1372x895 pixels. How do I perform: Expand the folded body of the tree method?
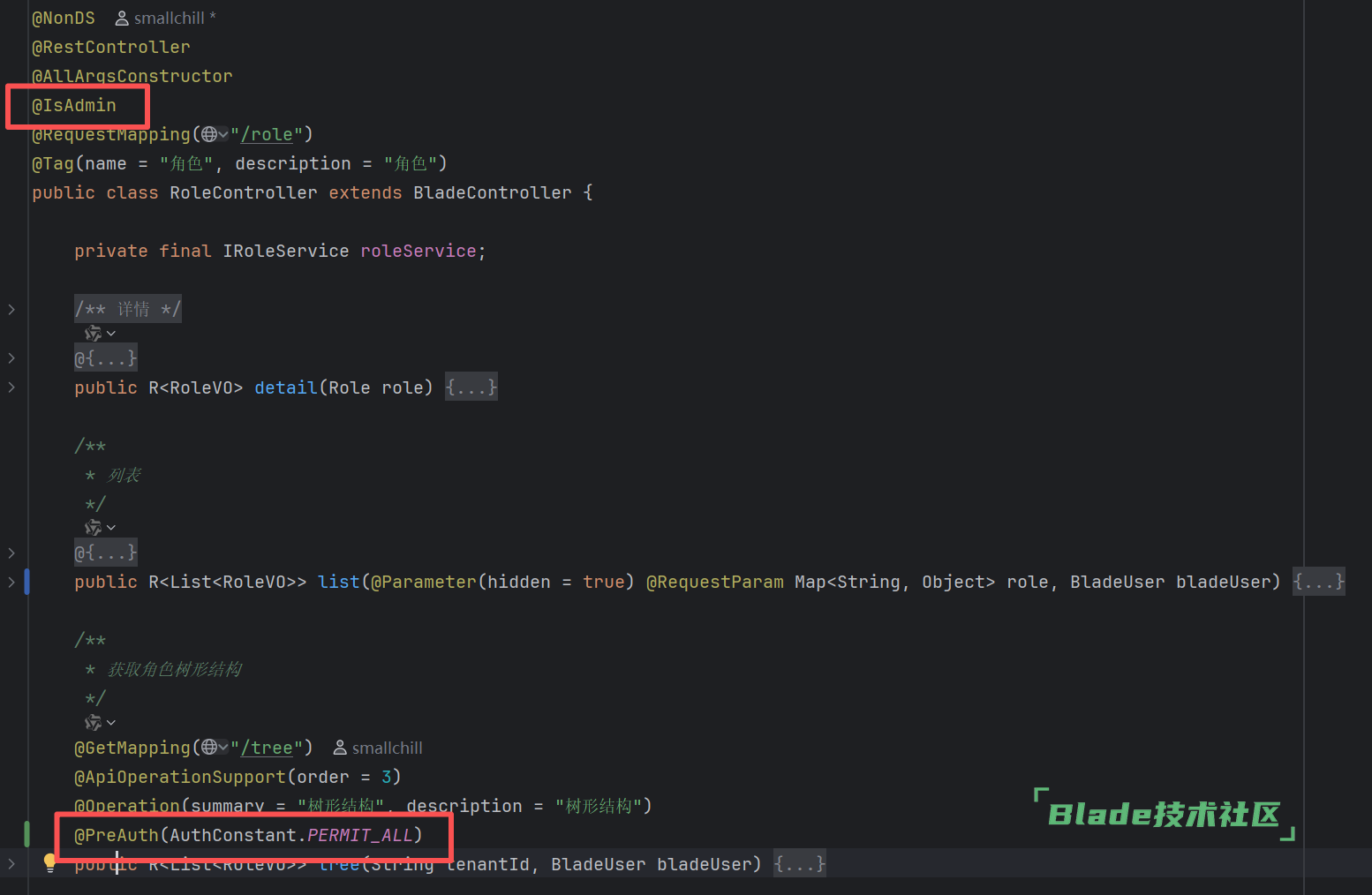(x=800, y=864)
